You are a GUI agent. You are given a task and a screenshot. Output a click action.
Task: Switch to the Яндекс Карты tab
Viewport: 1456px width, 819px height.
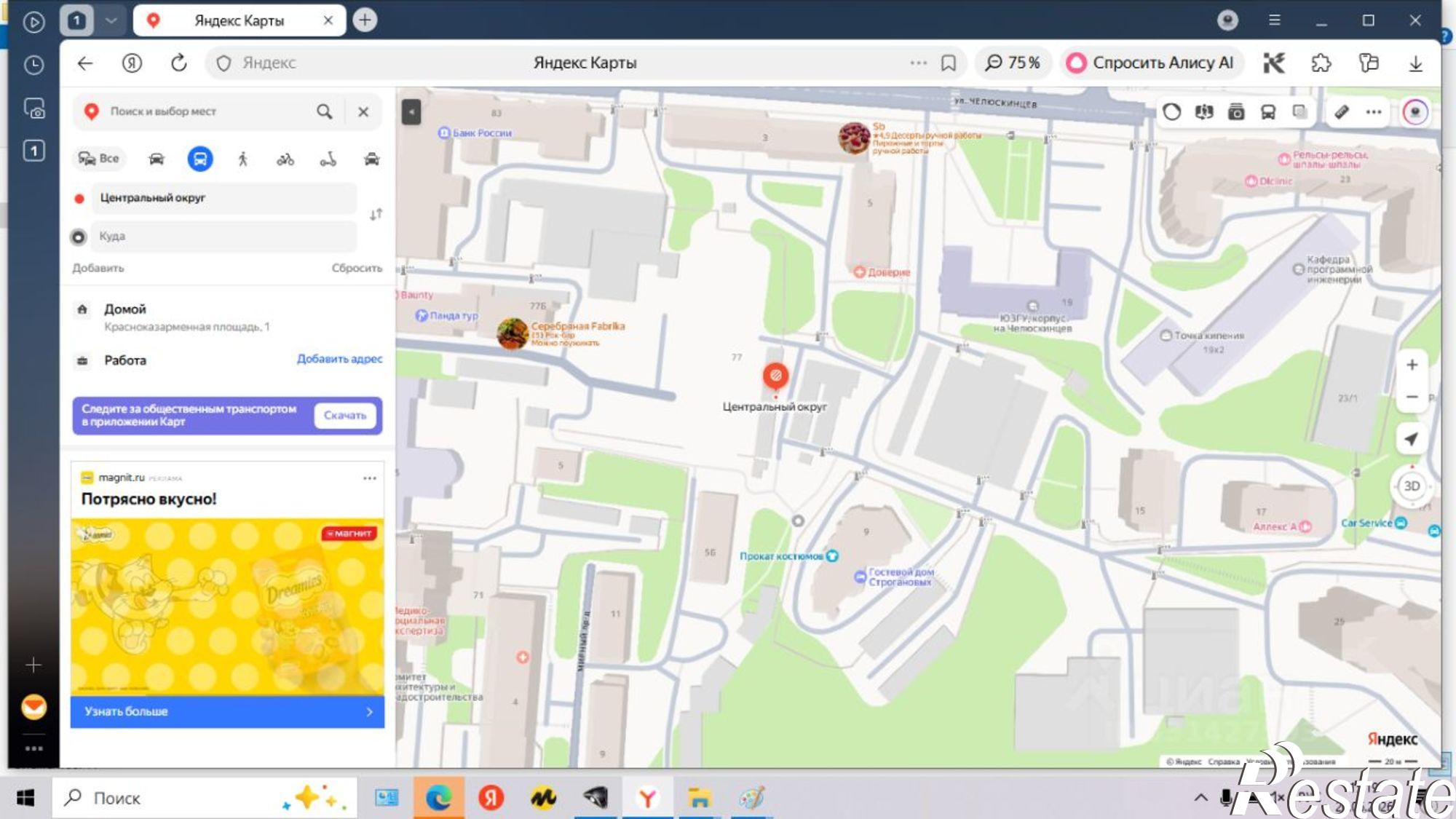(240, 20)
